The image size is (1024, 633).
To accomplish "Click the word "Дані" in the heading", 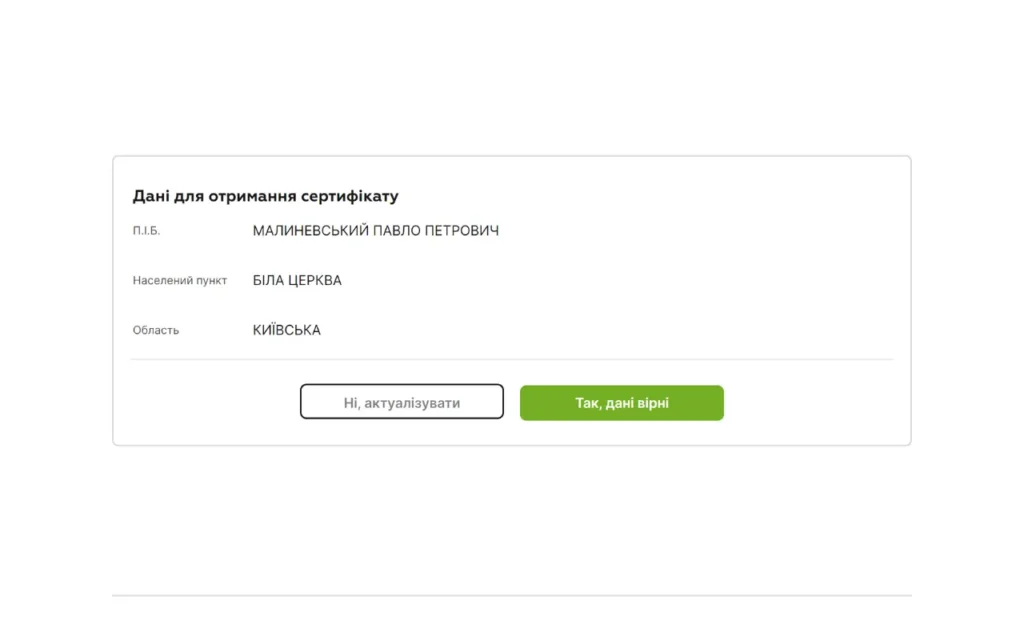I will coord(151,196).
